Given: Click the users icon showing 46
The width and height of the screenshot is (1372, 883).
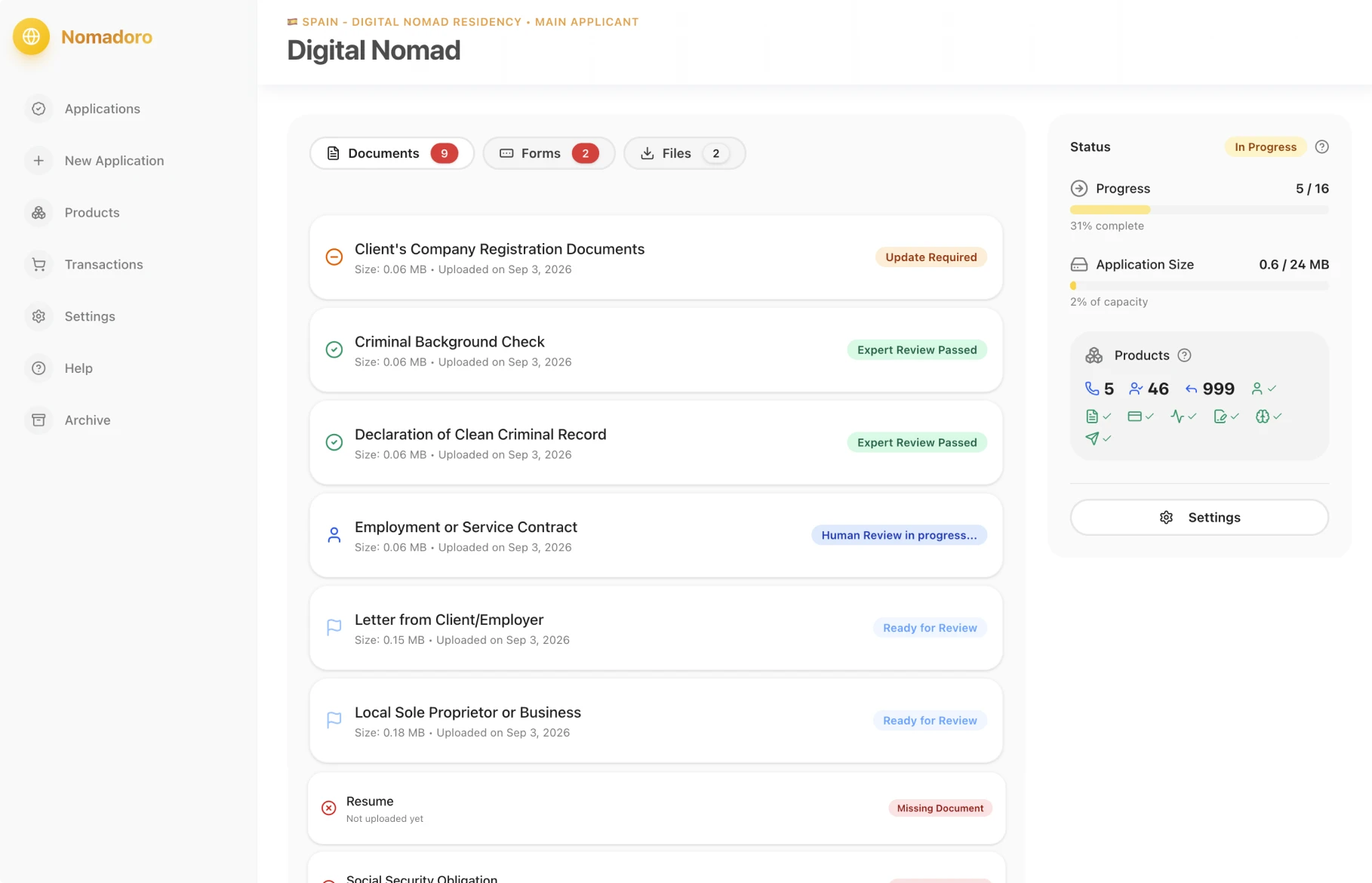Looking at the screenshot, I should coord(1136,389).
